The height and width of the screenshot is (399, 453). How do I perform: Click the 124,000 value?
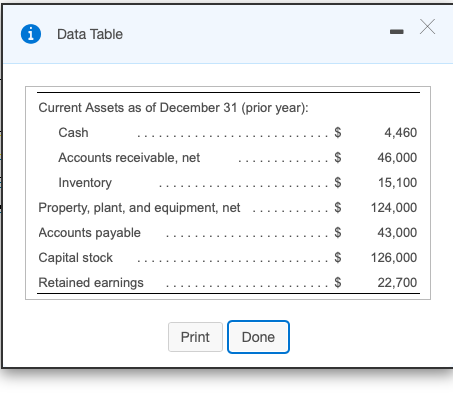(x=394, y=208)
